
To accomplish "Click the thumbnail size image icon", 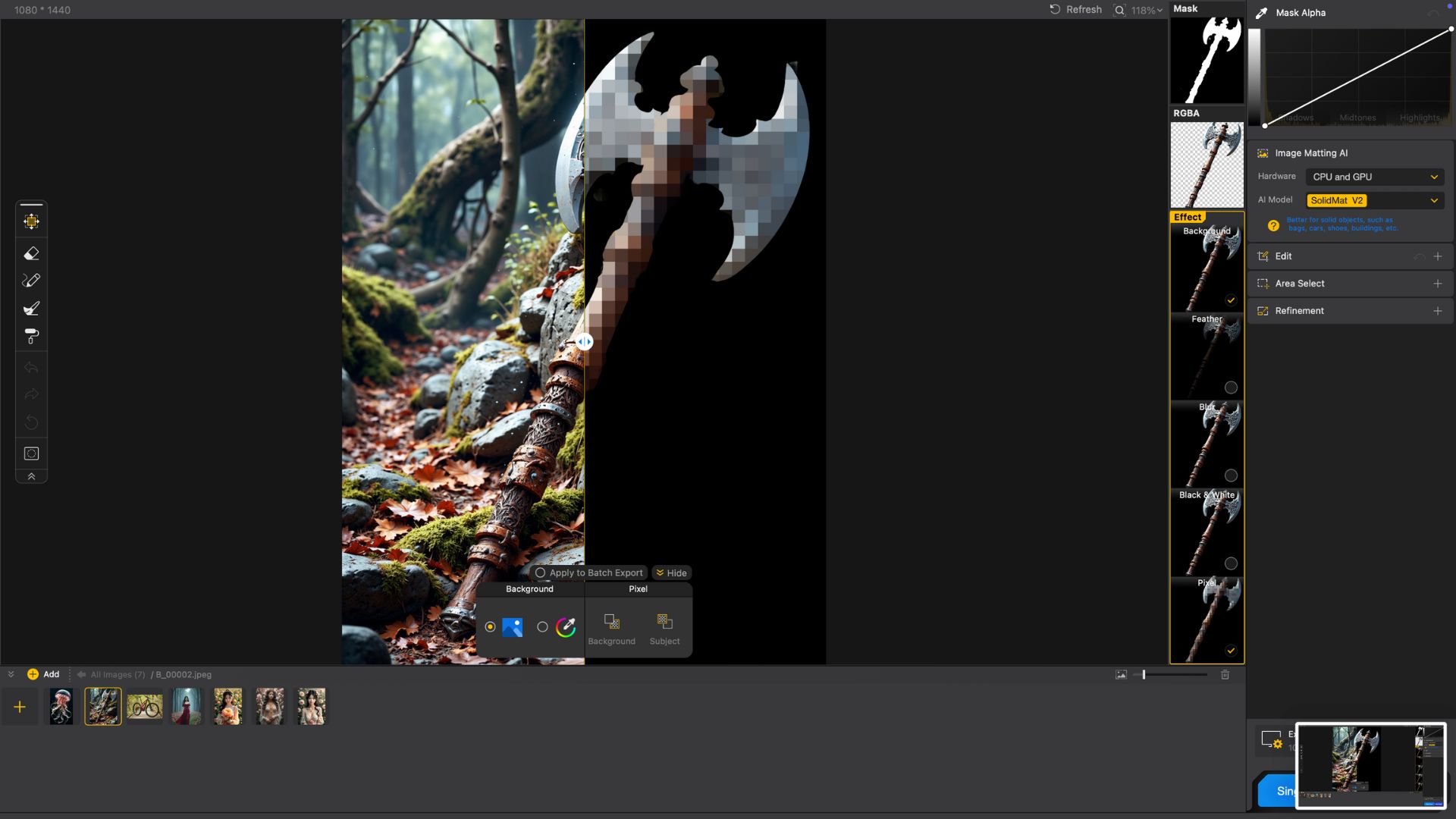I will 1121,674.
